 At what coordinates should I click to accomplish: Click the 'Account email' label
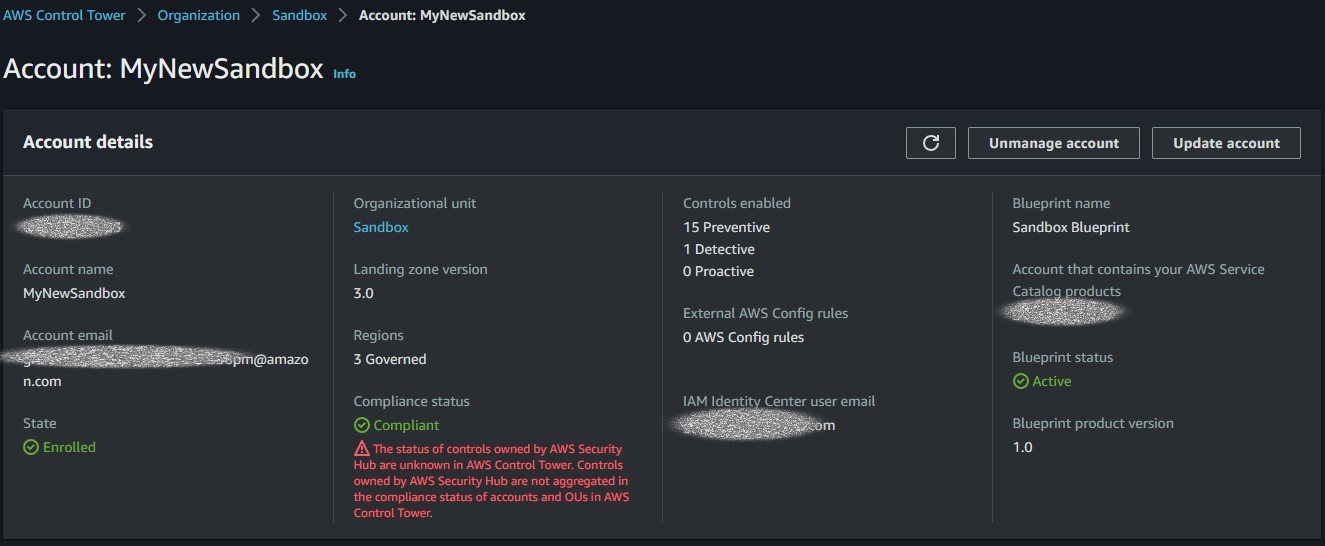pos(68,335)
